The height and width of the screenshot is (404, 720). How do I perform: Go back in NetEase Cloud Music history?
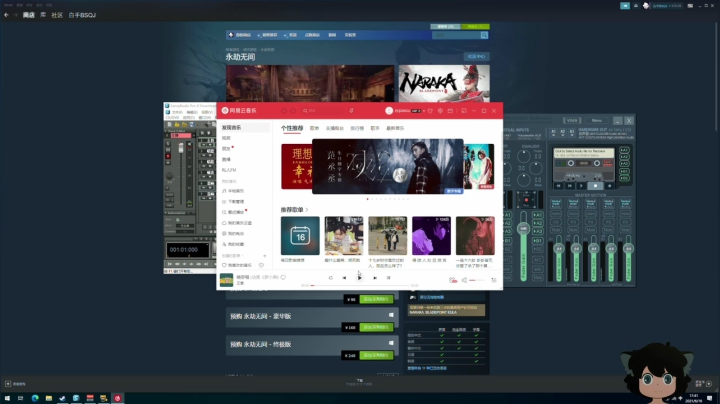point(284,111)
